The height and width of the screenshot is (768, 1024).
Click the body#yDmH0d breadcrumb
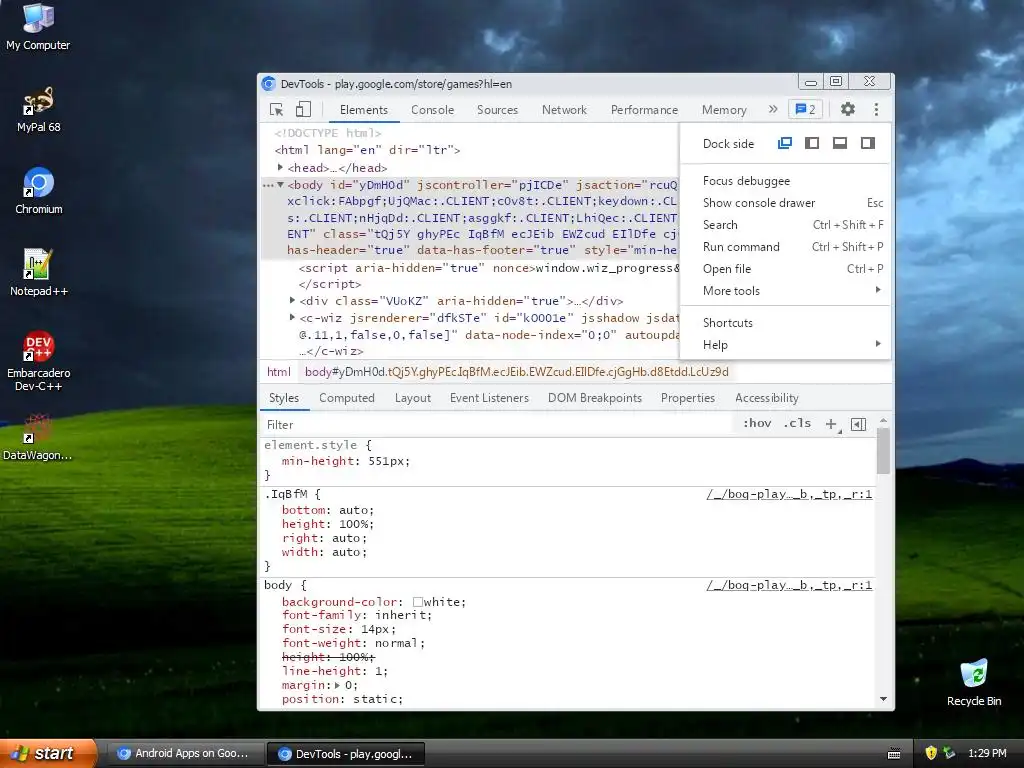click(x=517, y=372)
